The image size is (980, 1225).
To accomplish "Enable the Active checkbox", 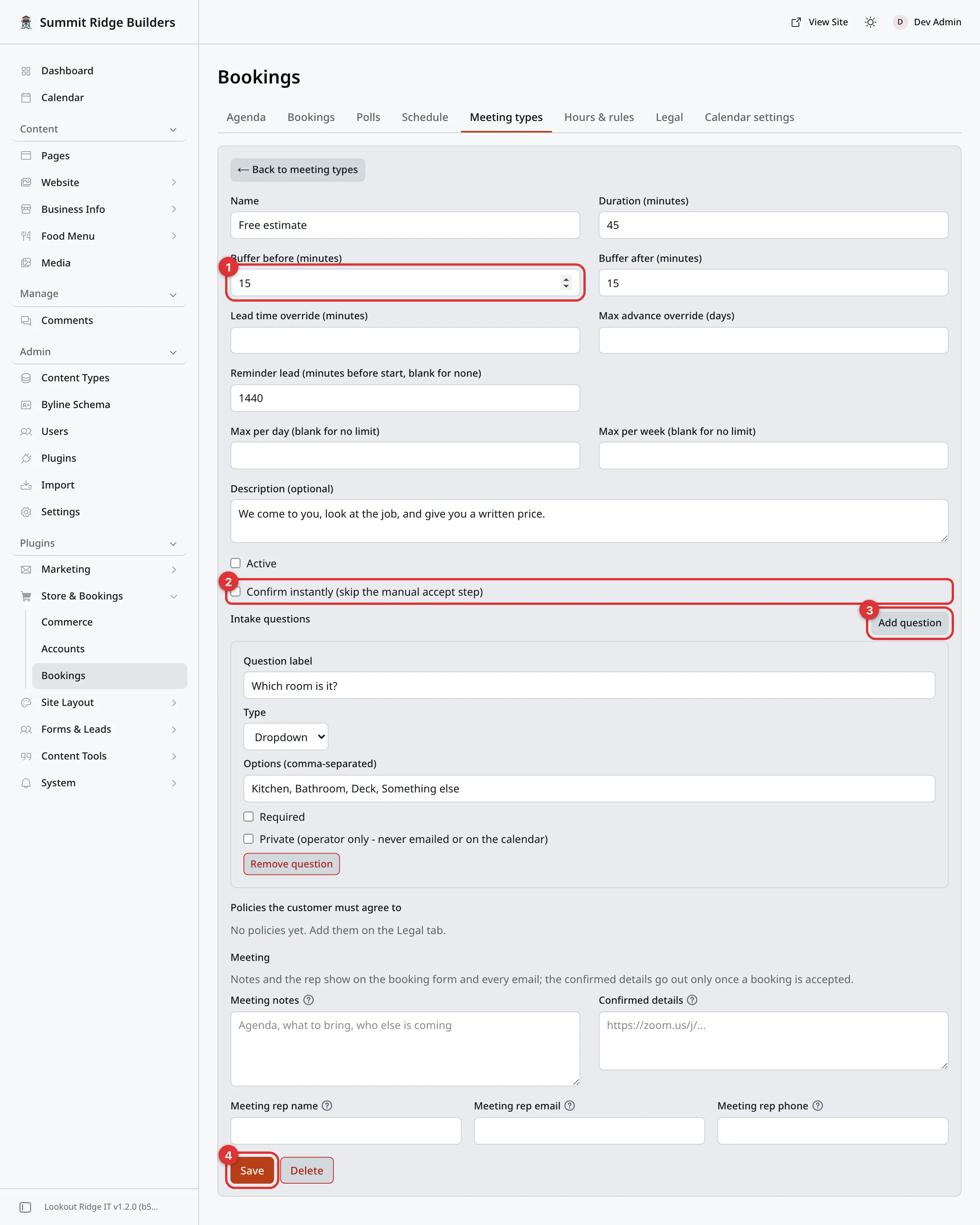I will click(x=236, y=563).
